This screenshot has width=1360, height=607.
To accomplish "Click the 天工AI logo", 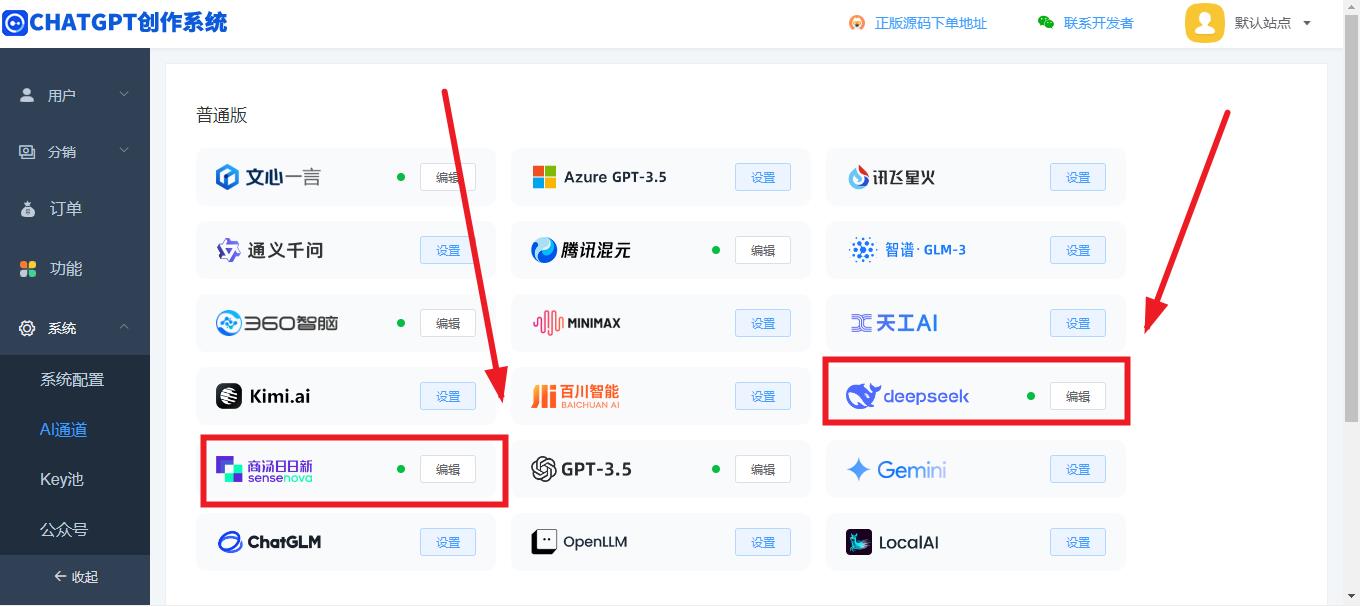I will tap(894, 323).
